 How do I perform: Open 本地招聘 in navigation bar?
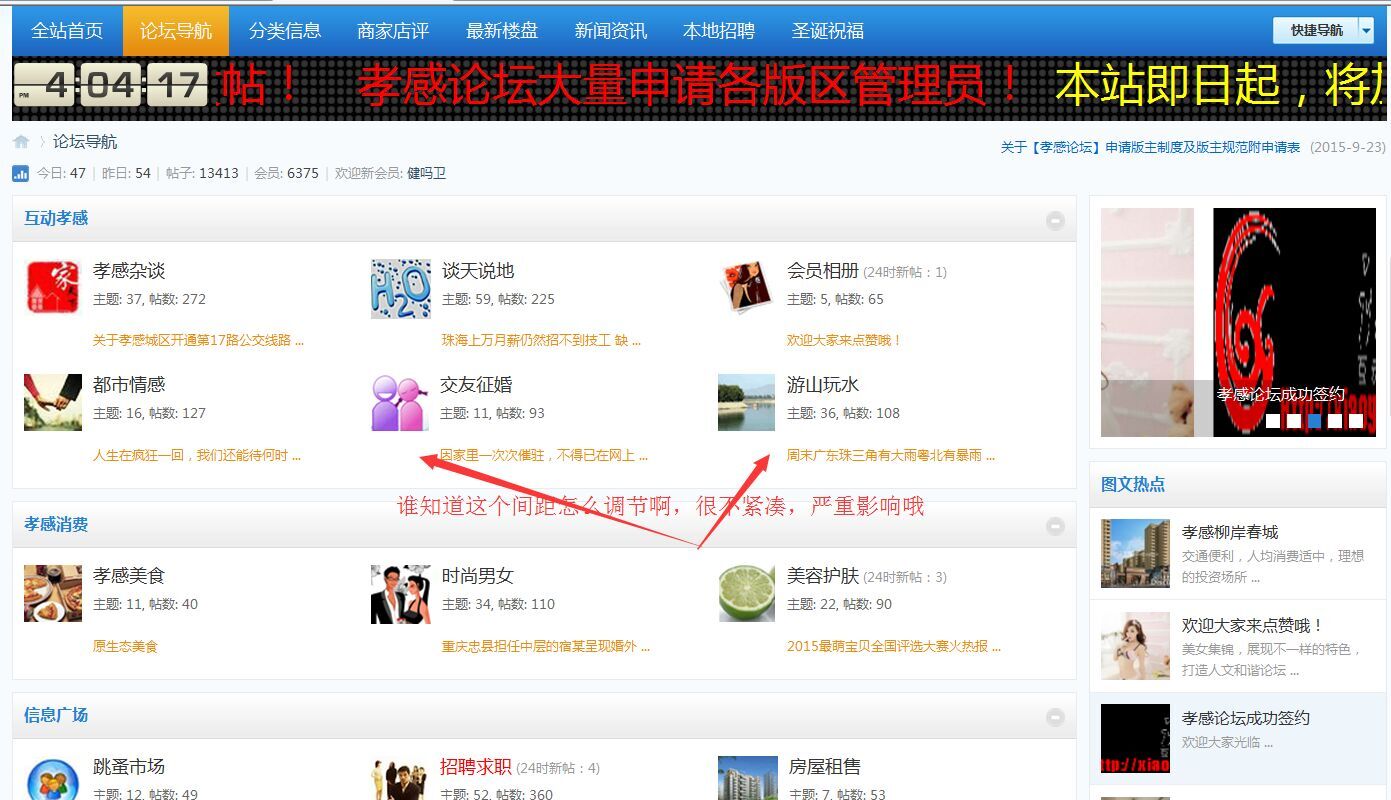pos(719,31)
